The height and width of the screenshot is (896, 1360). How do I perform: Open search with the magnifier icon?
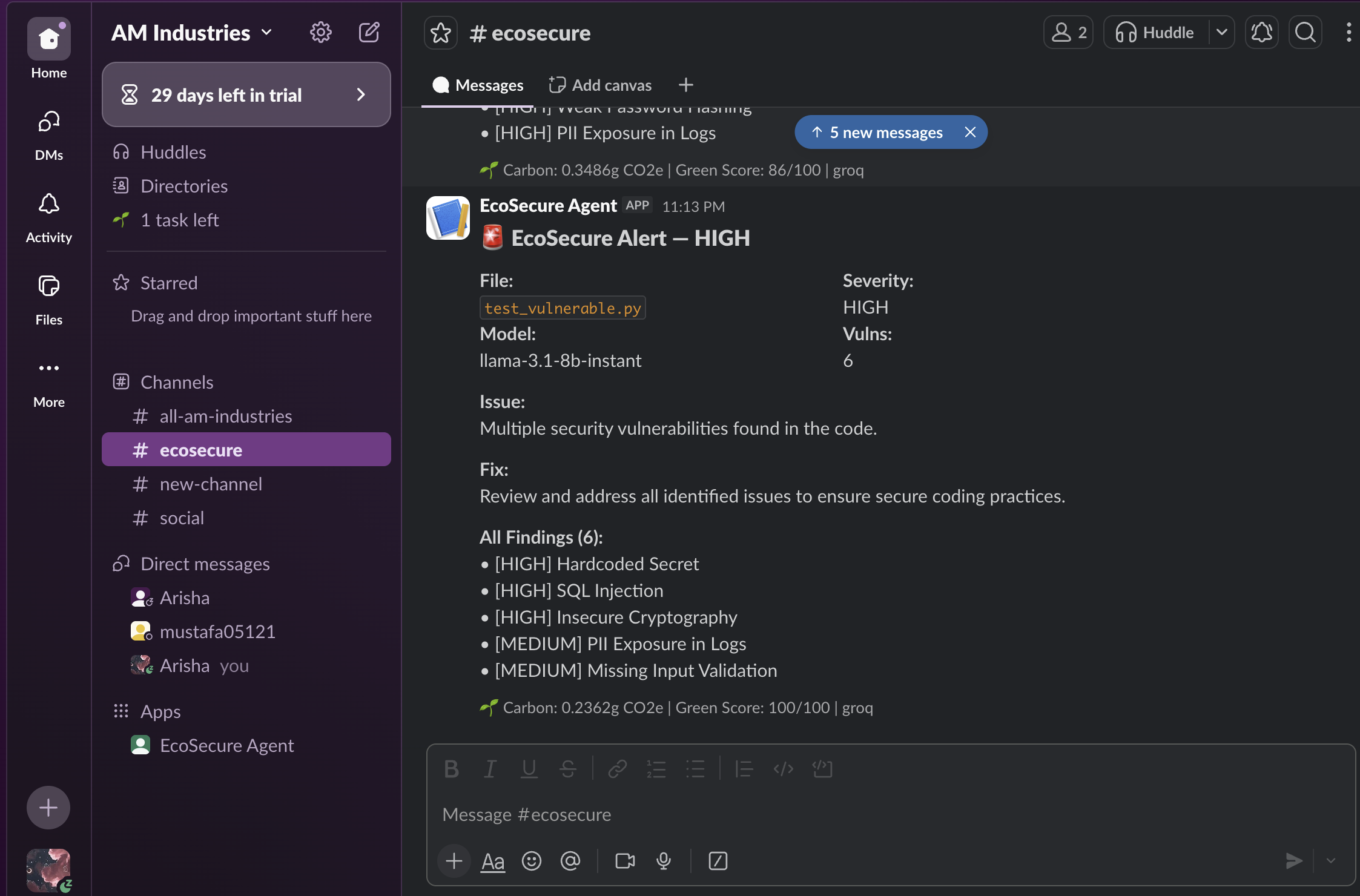coord(1306,32)
